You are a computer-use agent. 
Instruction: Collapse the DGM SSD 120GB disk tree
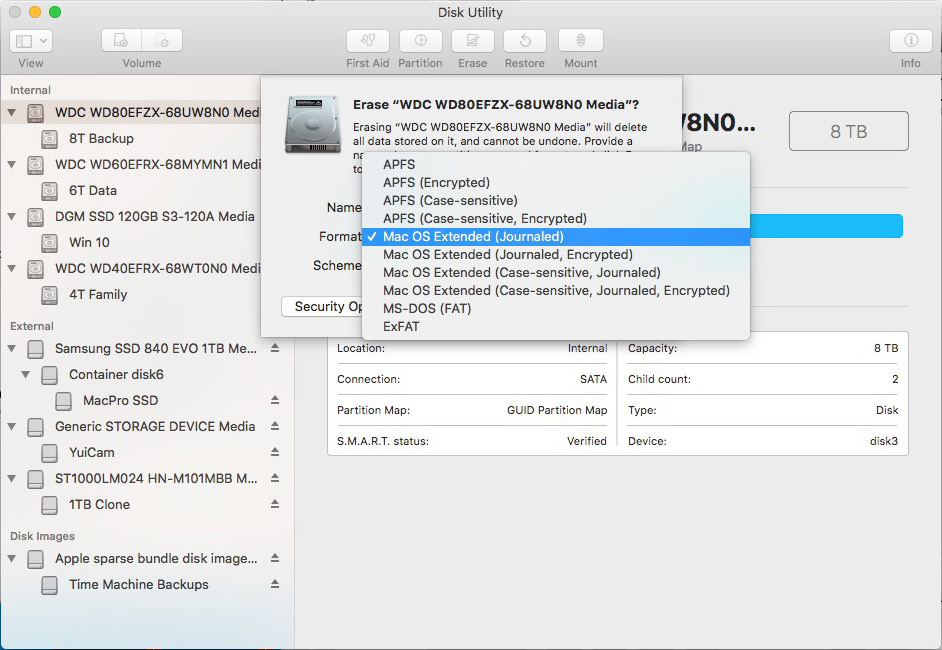point(11,216)
